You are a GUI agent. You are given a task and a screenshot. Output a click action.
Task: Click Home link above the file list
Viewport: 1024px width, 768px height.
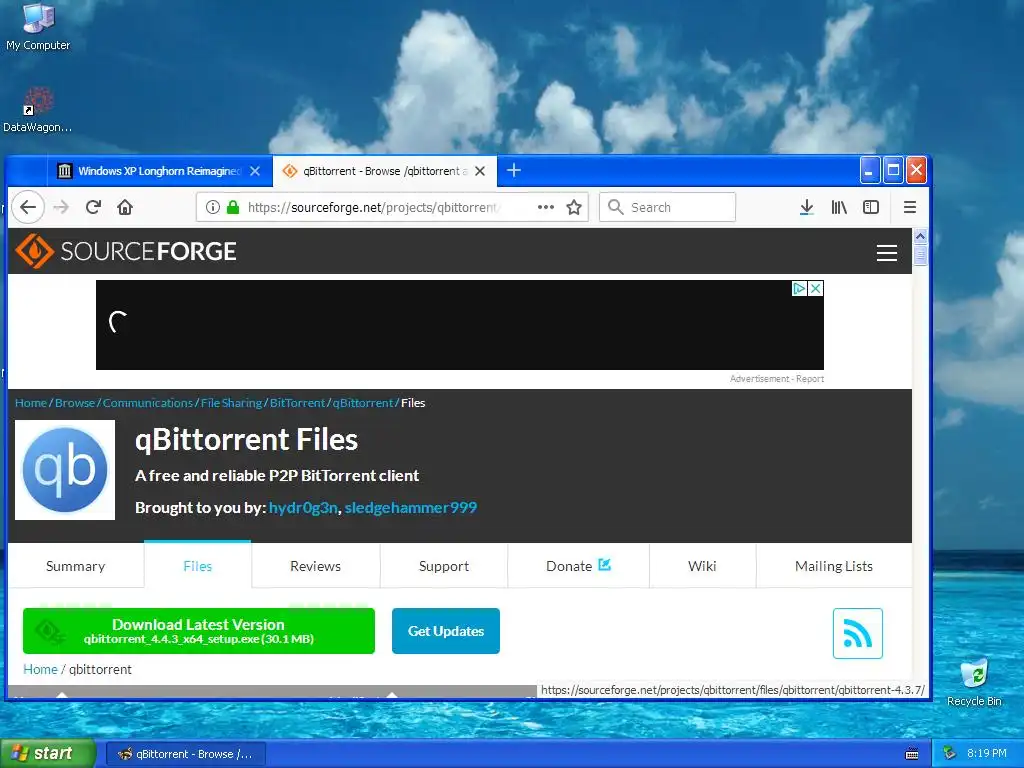pos(40,669)
